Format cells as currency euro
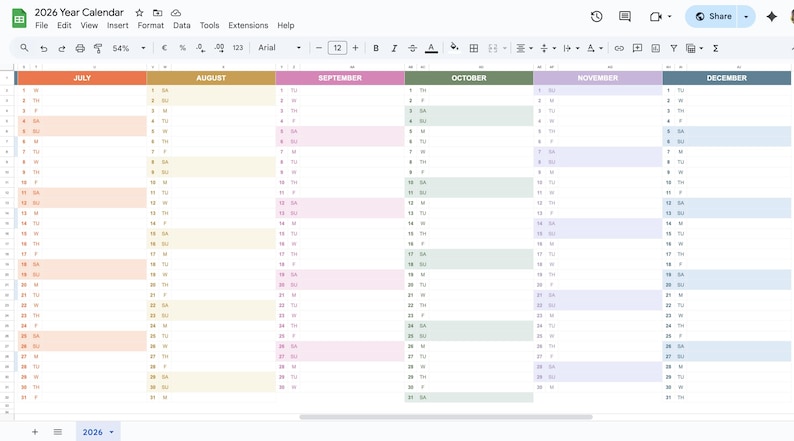The height and width of the screenshot is (441, 794). [x=164, y=48]
